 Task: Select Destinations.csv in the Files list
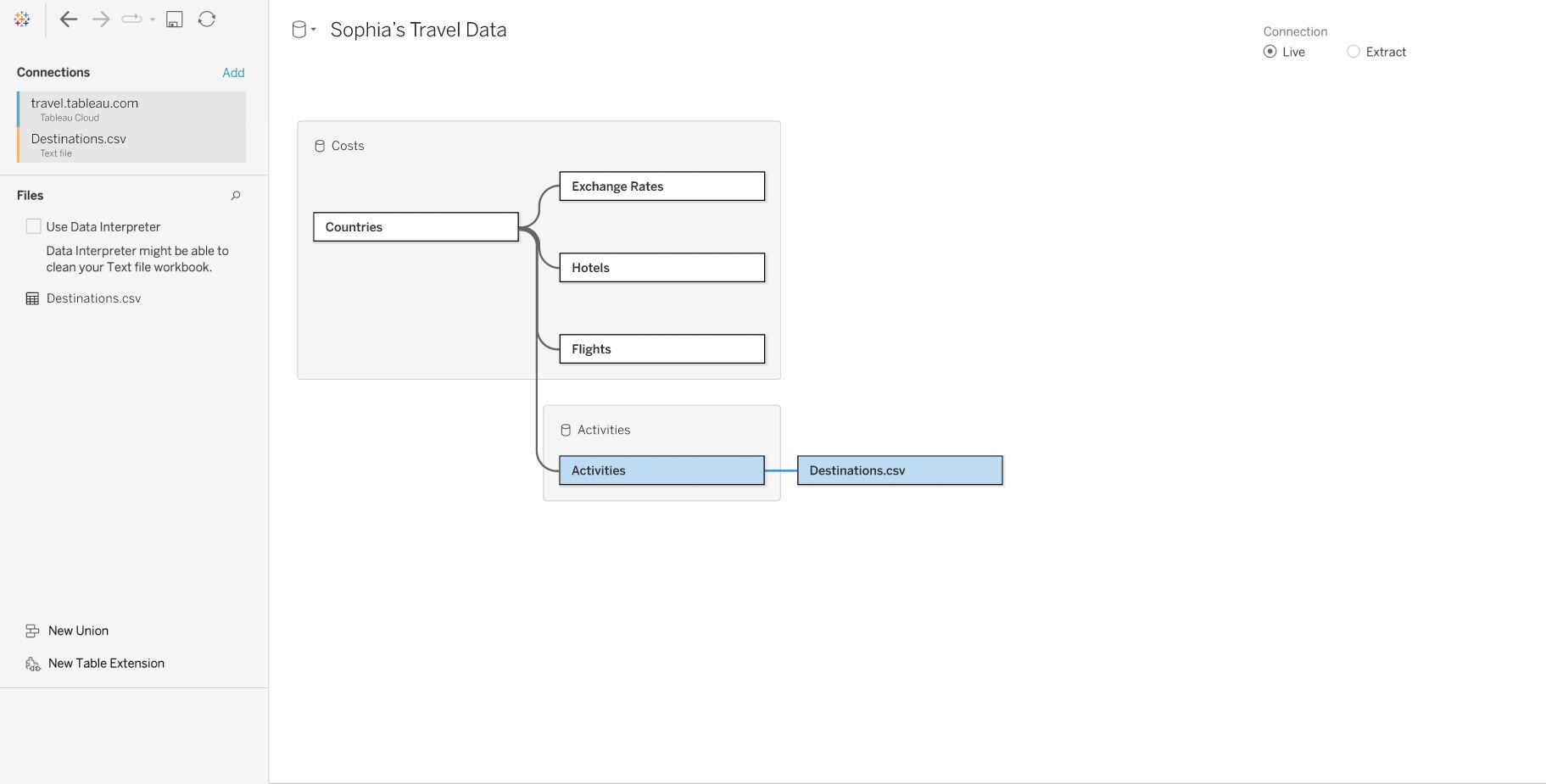tap(93, 298)
